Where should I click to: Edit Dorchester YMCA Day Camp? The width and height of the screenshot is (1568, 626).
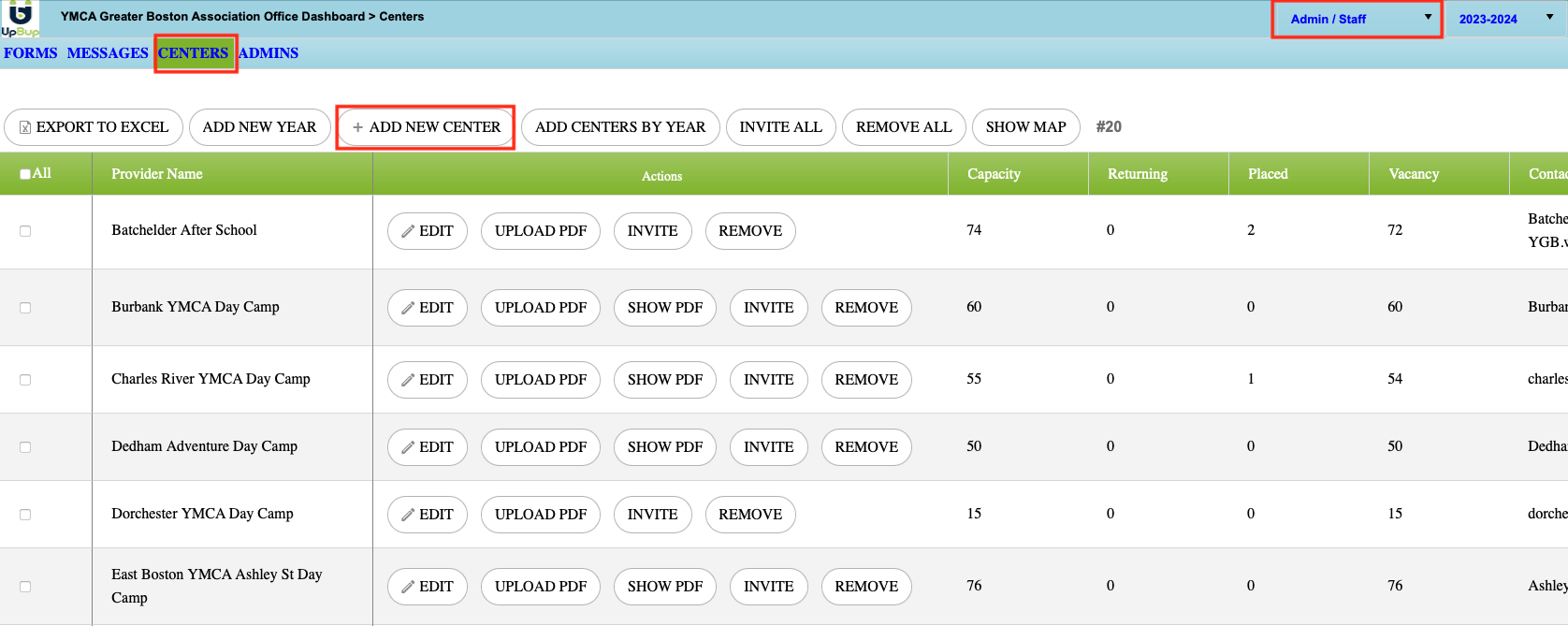[428, 515]
